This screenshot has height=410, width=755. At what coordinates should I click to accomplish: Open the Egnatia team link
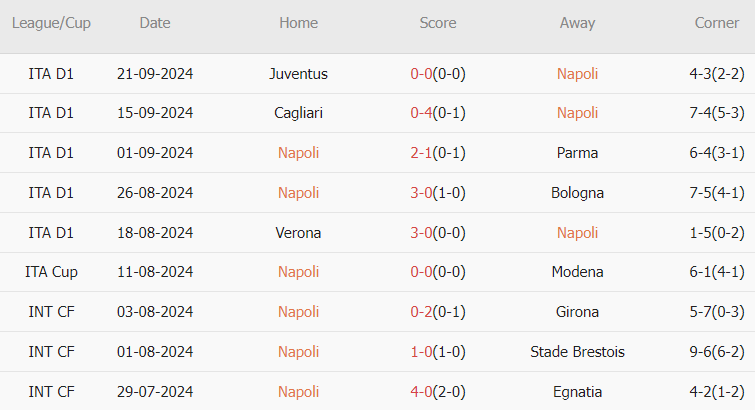point(577,391)
